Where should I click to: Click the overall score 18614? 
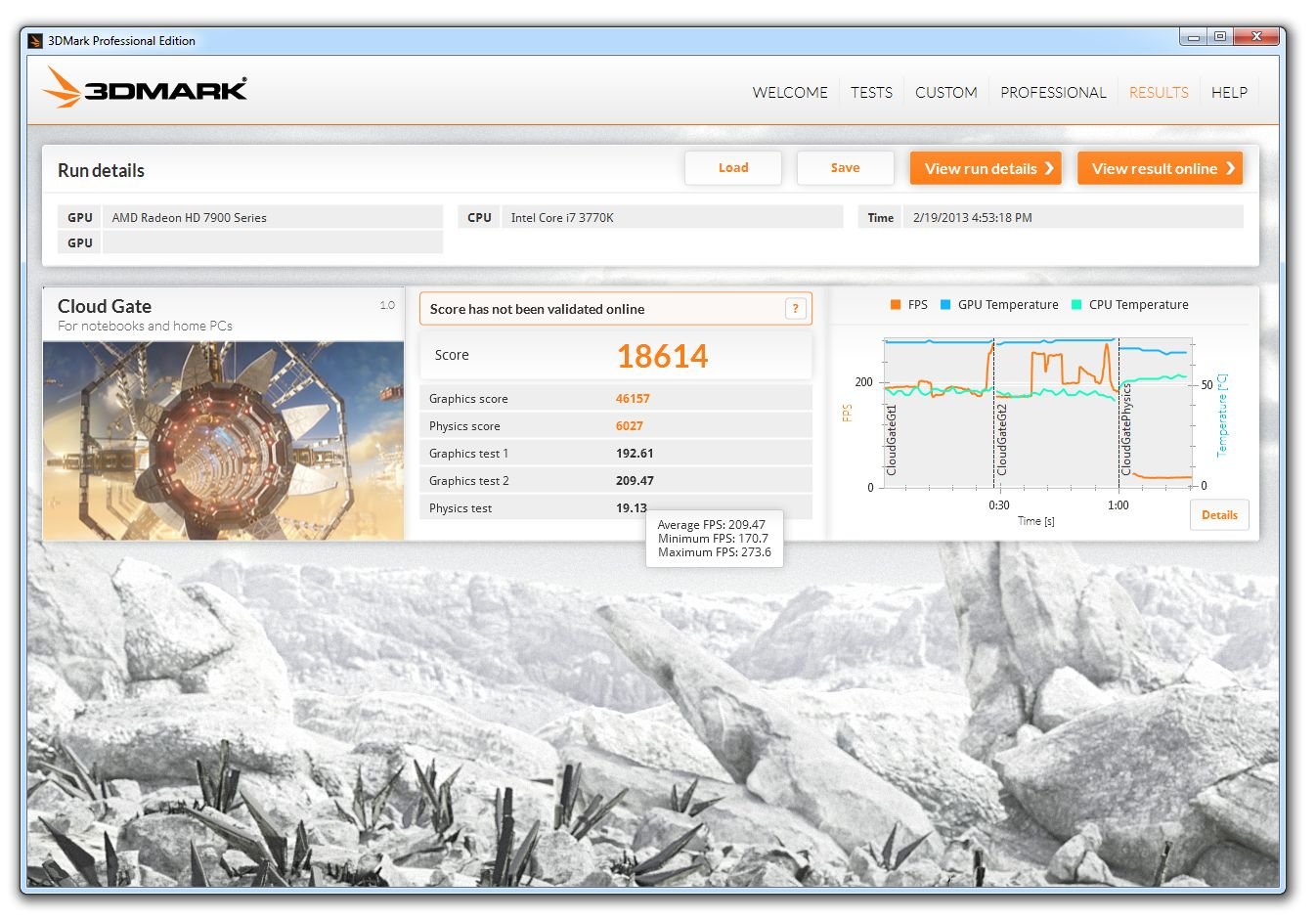(662, 356)
